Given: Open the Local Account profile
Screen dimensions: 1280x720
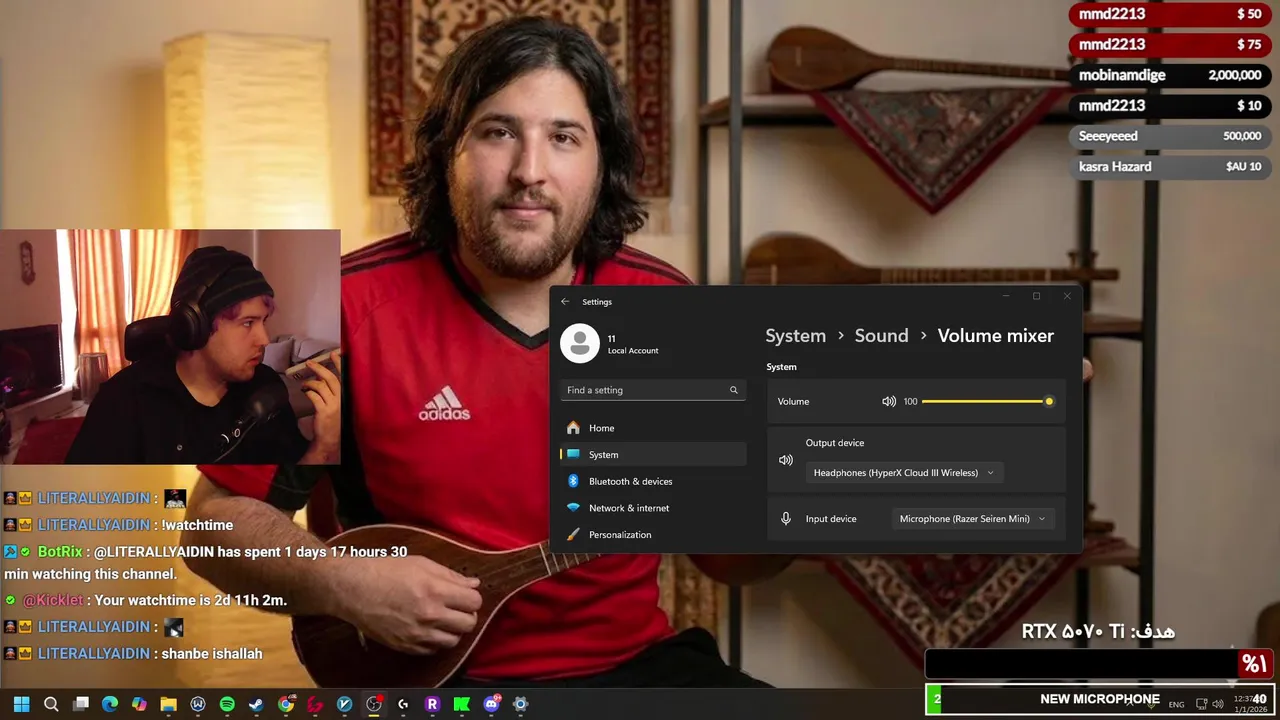Looking at the screenshot, I should coord(610,343).
